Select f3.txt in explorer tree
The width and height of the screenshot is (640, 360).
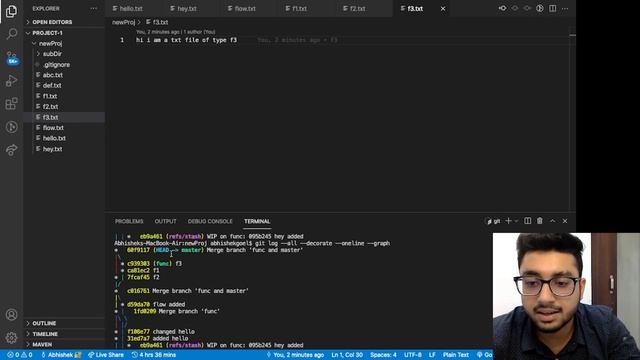(64, 117)
